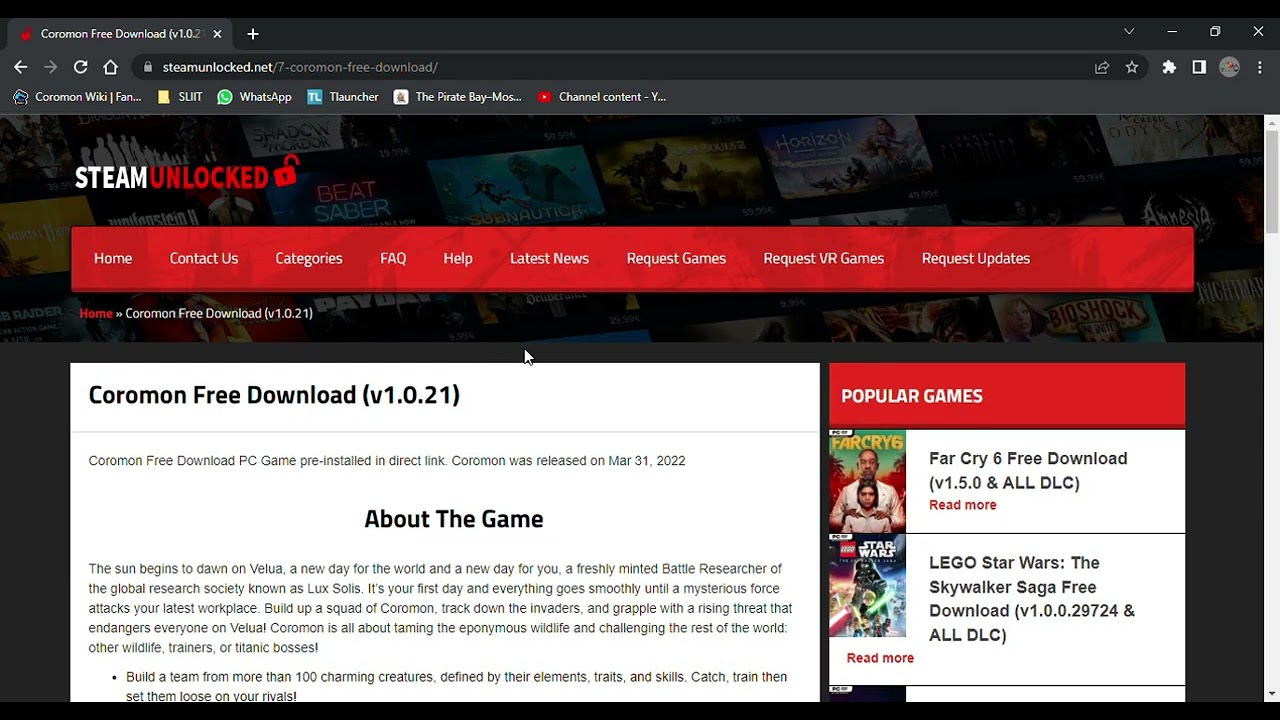This screenshot has width=1280, height=720.
Task: Open Request Updates
Action: (976, 258)
